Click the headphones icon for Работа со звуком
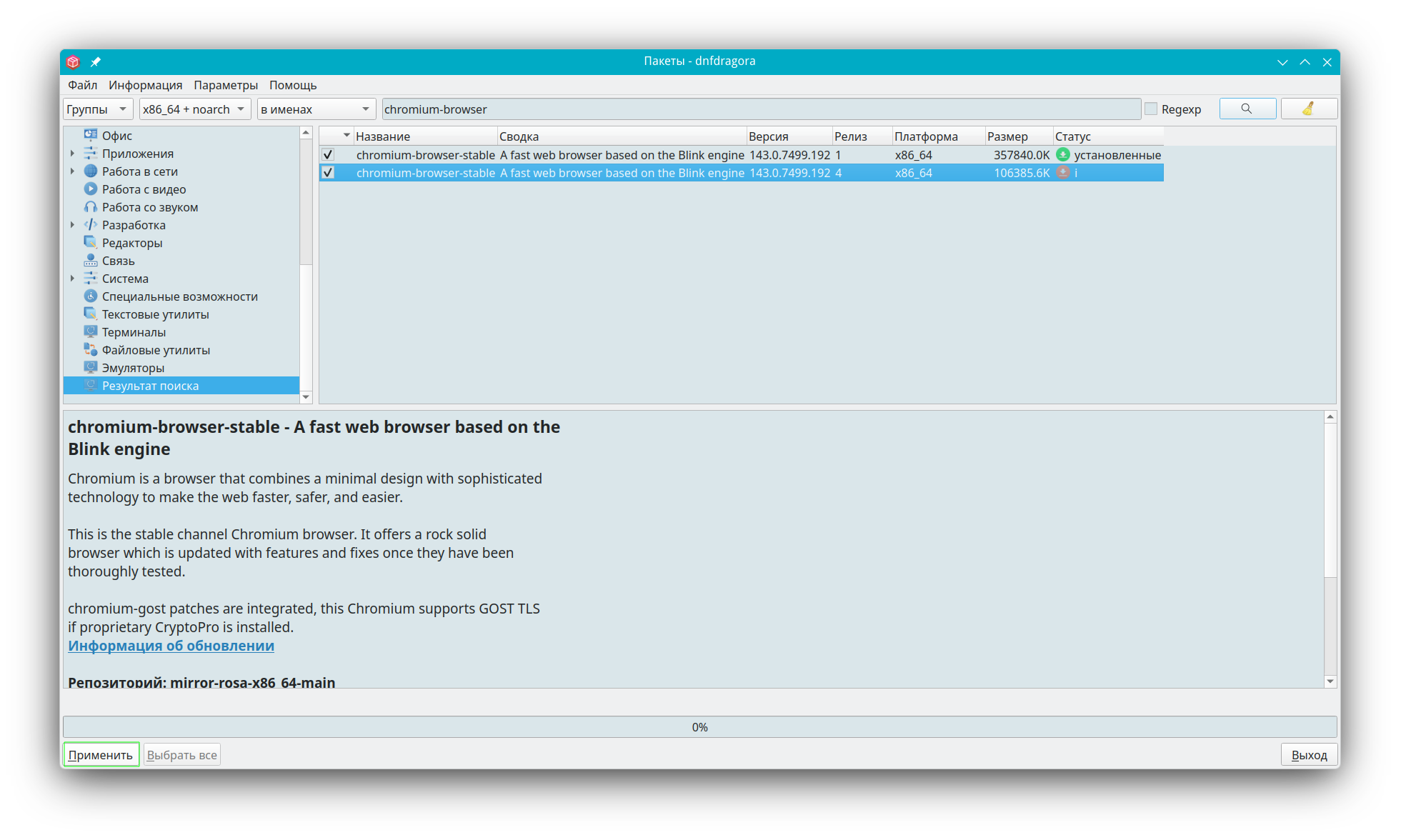Image resolution: width=1401 pixels, height=840 pixels. point(91,207)
